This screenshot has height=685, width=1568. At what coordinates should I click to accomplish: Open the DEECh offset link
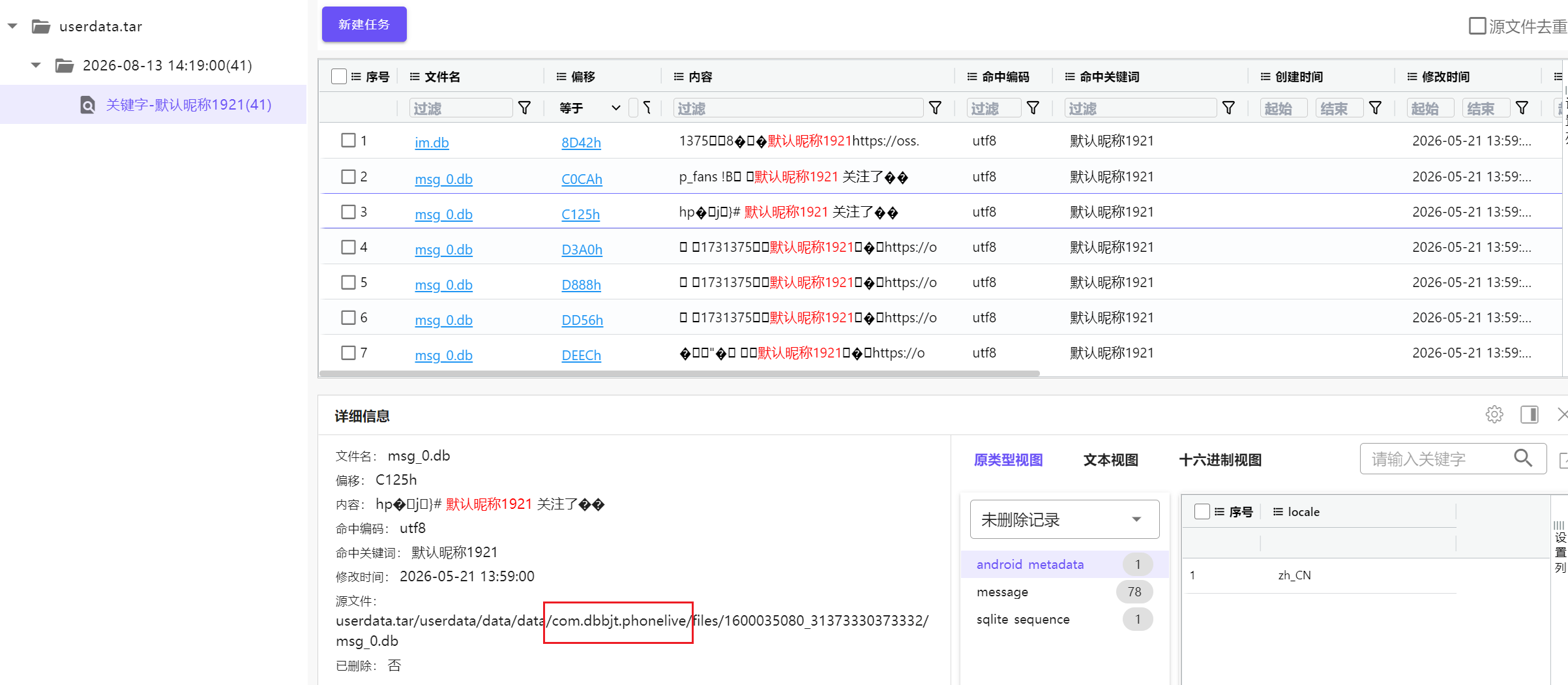tap(581, 355)
